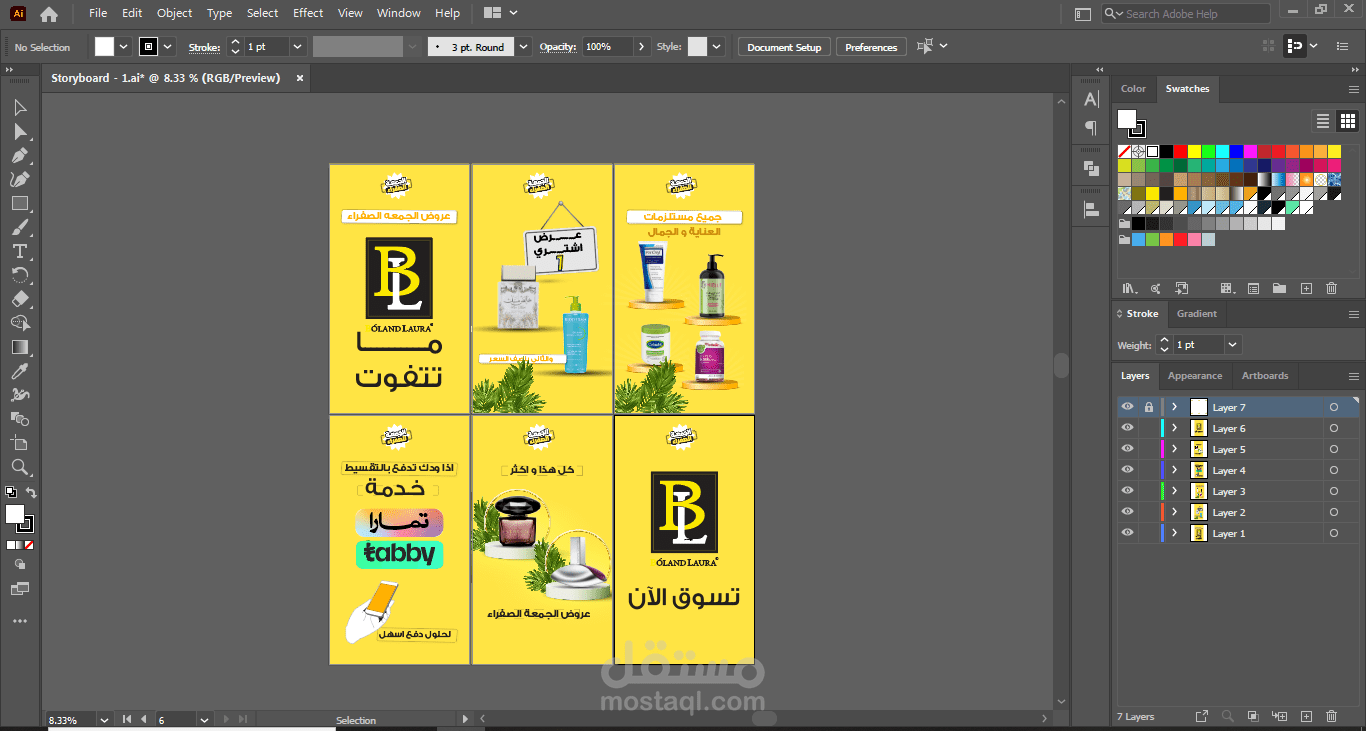
Task: Create new swatch in Swatches panel
Action: [1306, 288]
